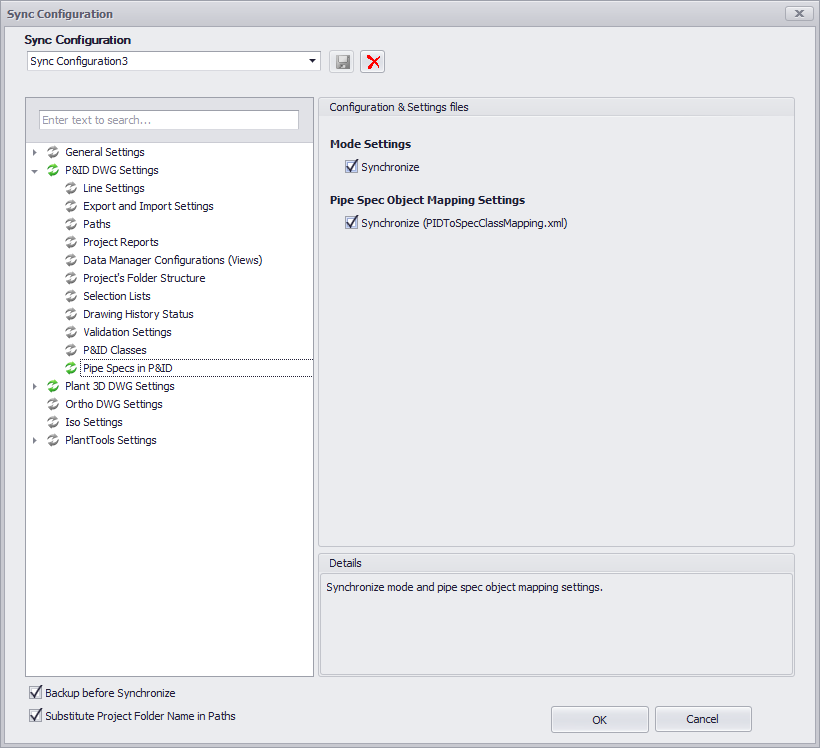Open the Sync Configuration3 dropdown
Image resolution: width=820 pixels, height=748 pixels.
pos(312,62)
